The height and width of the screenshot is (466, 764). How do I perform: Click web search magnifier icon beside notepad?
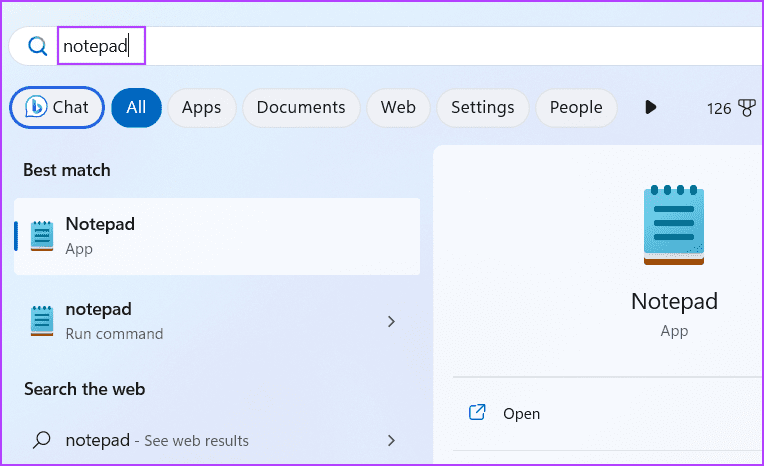tap(41, 440)
